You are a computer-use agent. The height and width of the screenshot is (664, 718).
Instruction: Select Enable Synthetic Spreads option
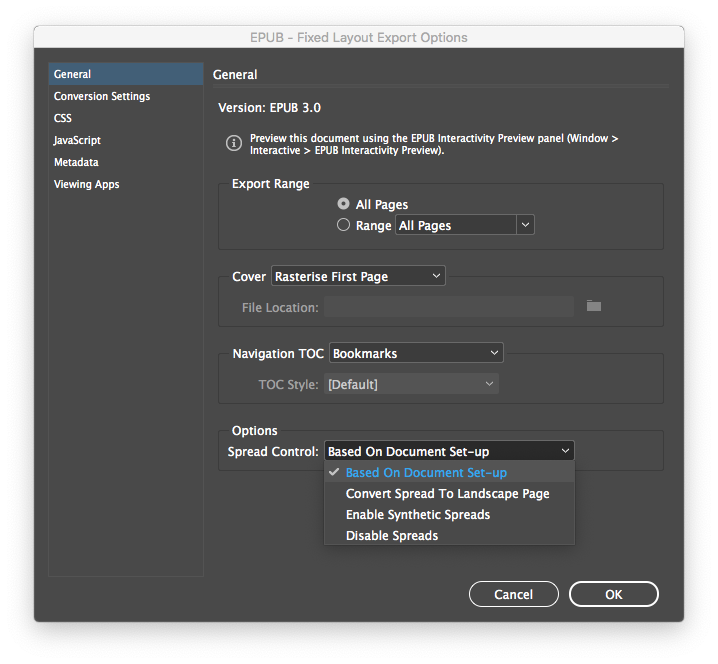[x=418, y=515]
